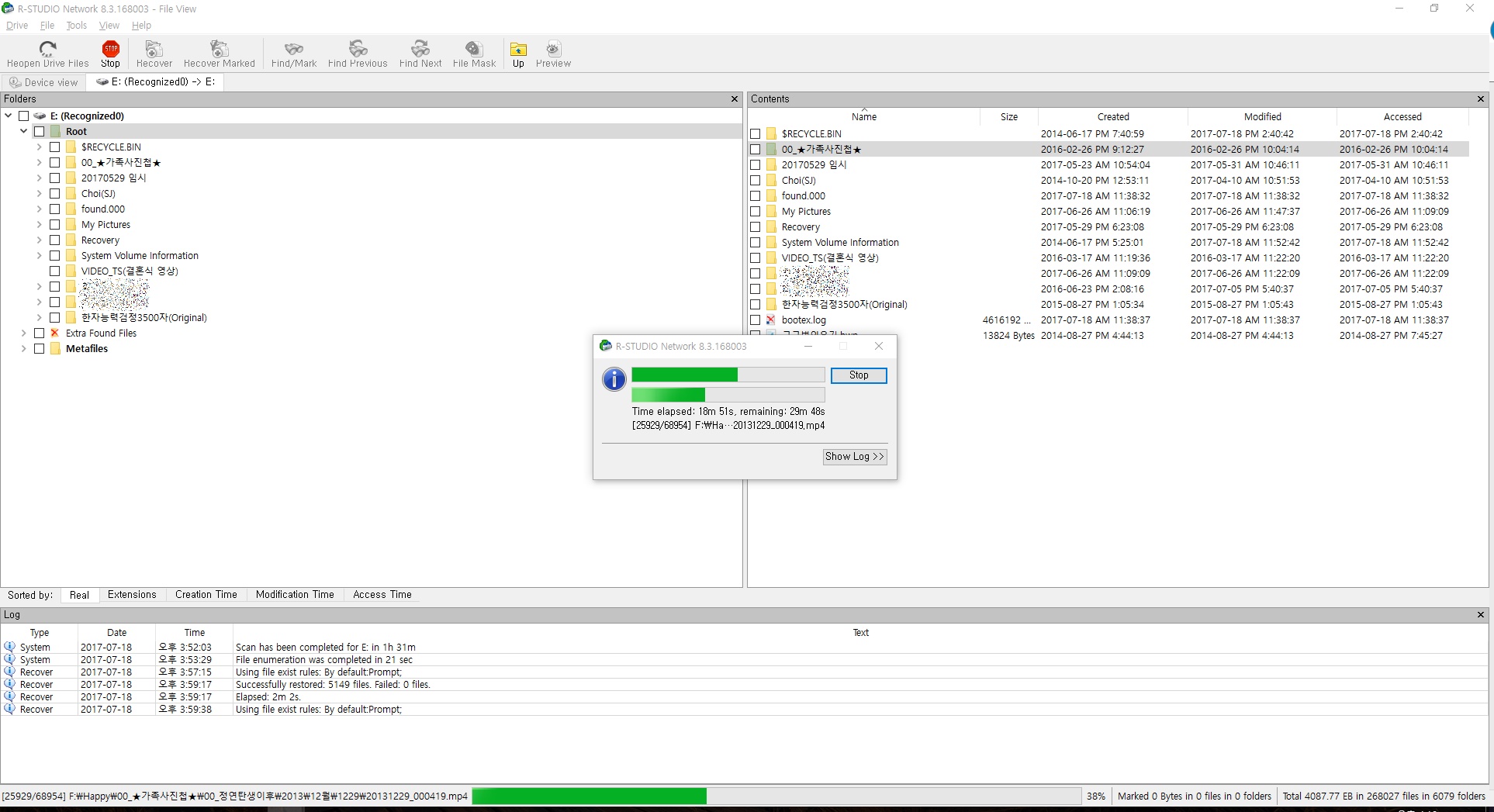The width and height of the screenshot is (1494, 812).
Task: Open the Drive menu
Action: [17, 26]
